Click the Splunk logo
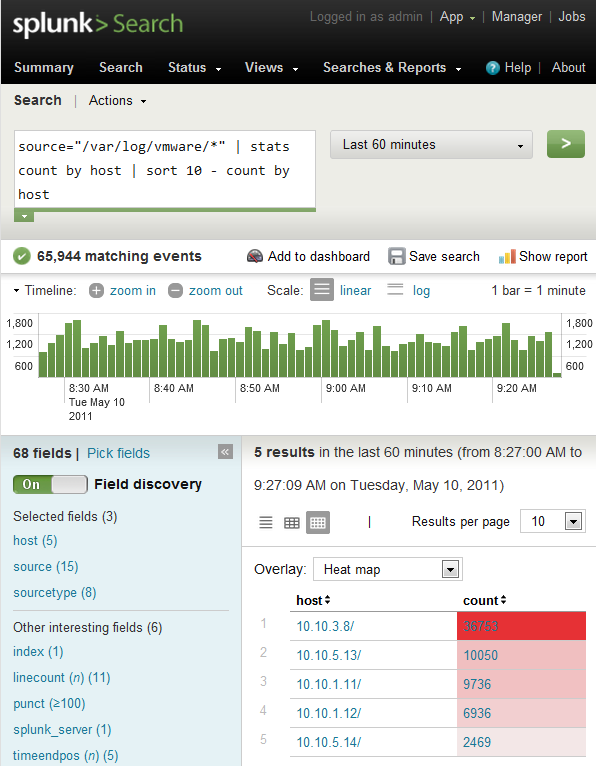Viewport: 596px width, 766px height. 98,24
